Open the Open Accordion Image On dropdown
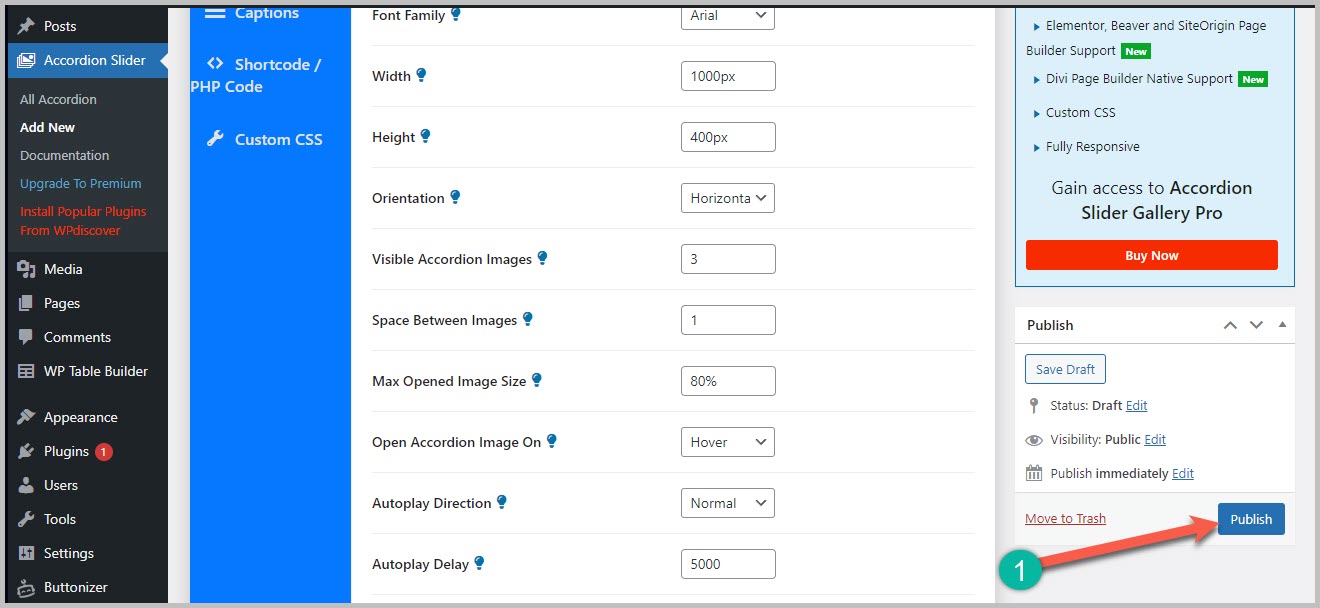The image size is (1320, 608). point(728,442)
